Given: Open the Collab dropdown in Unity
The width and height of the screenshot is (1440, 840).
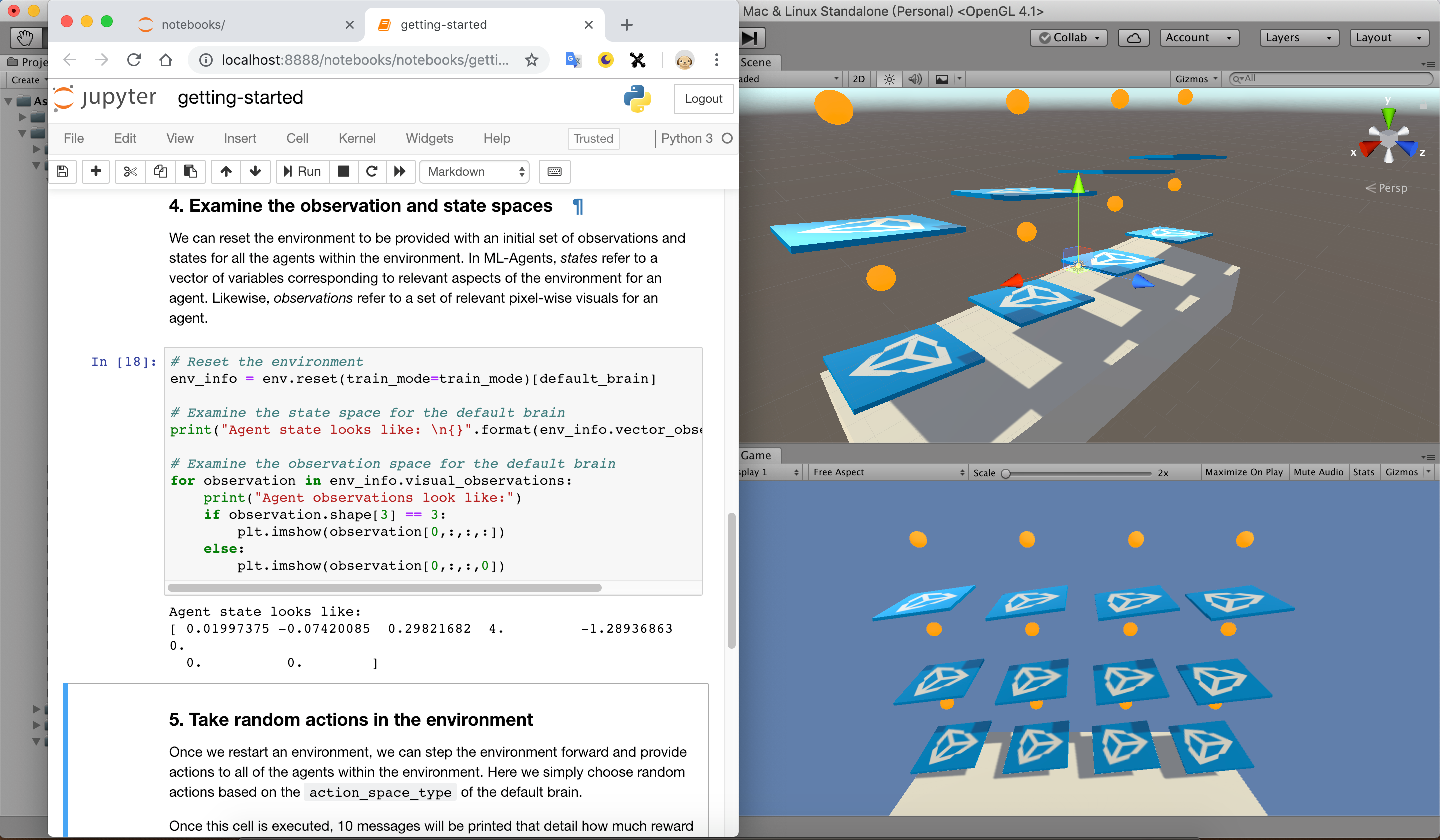Looking at the screenshot, I should [x=1068, y=37].
